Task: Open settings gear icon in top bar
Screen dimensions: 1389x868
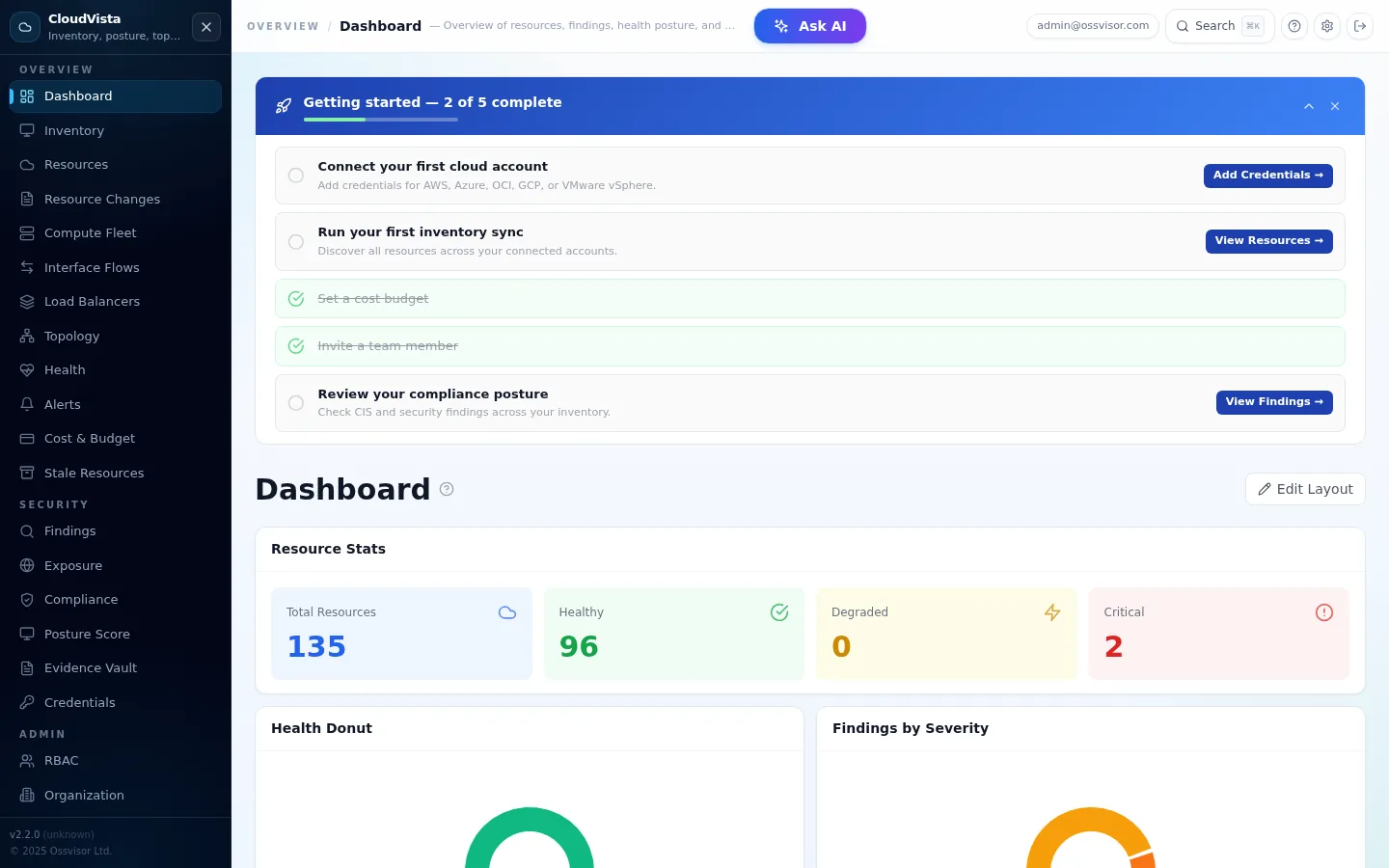Action: 1327,26
